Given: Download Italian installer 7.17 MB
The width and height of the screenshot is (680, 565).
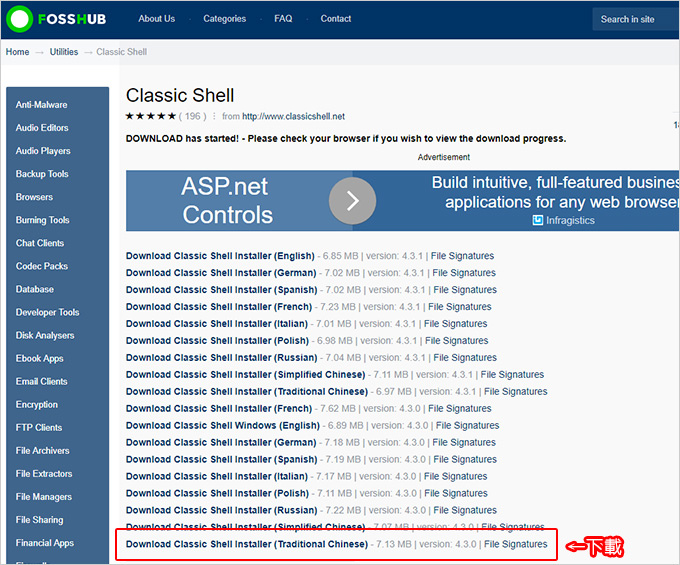Looking at the screenshot, I should click(x=217, y=476).
